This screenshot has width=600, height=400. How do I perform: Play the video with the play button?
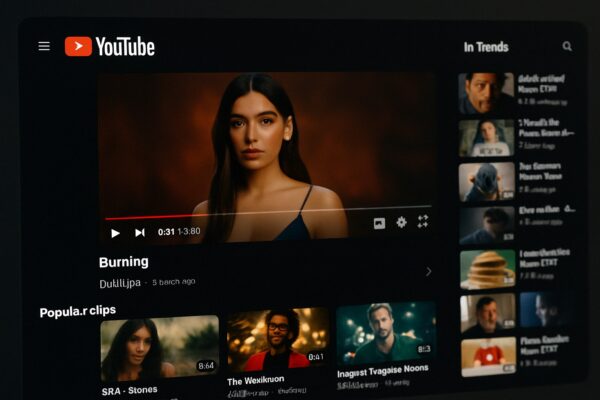[115, 233]
